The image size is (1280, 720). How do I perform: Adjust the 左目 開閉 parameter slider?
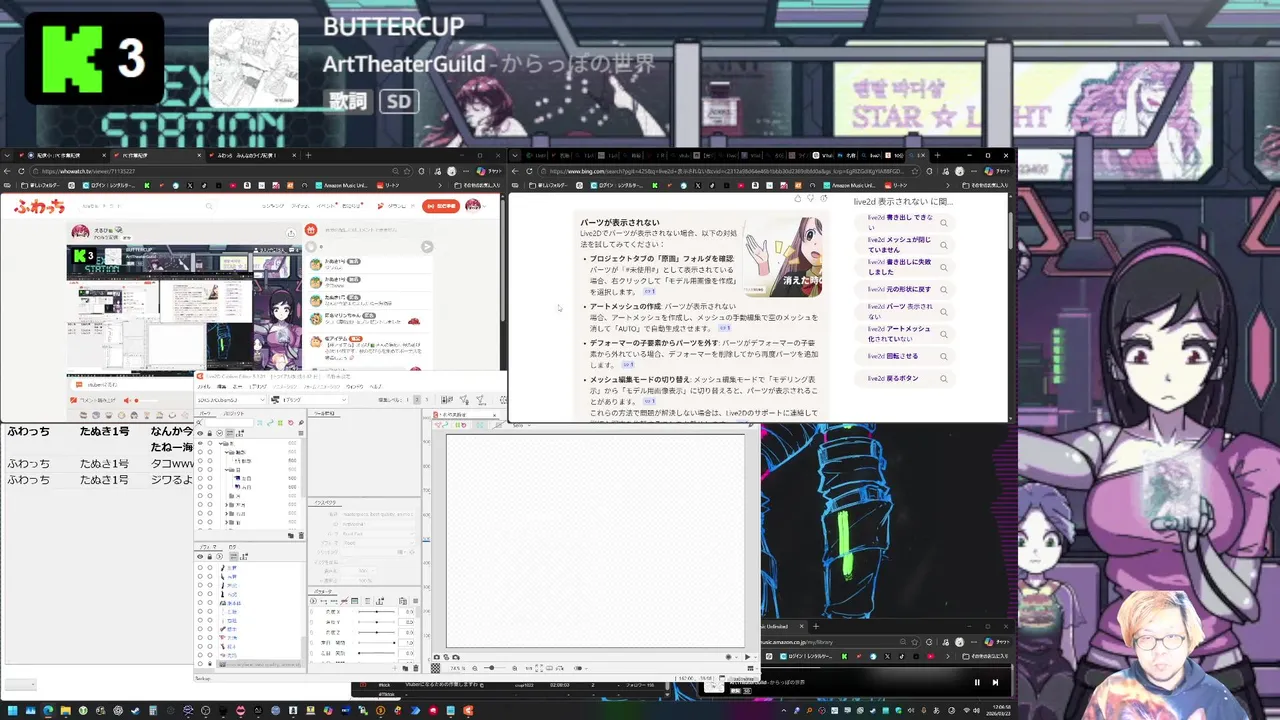pos(377,643)
